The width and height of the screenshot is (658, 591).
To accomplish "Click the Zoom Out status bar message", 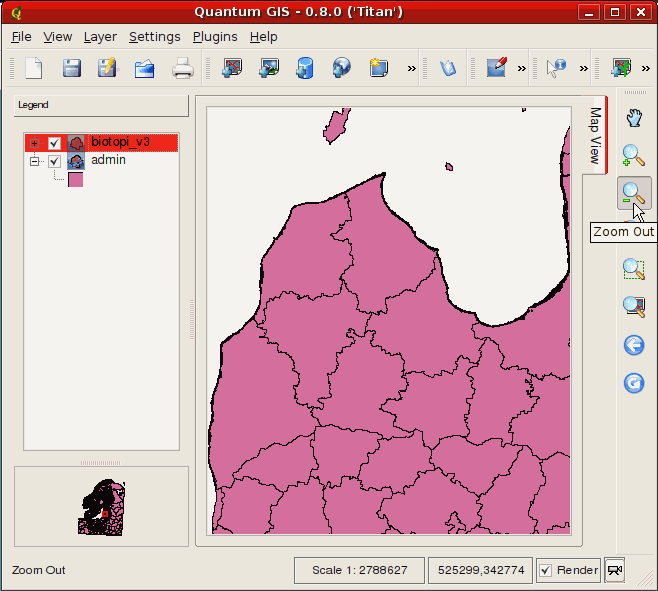I will click(x=39, y=570).
